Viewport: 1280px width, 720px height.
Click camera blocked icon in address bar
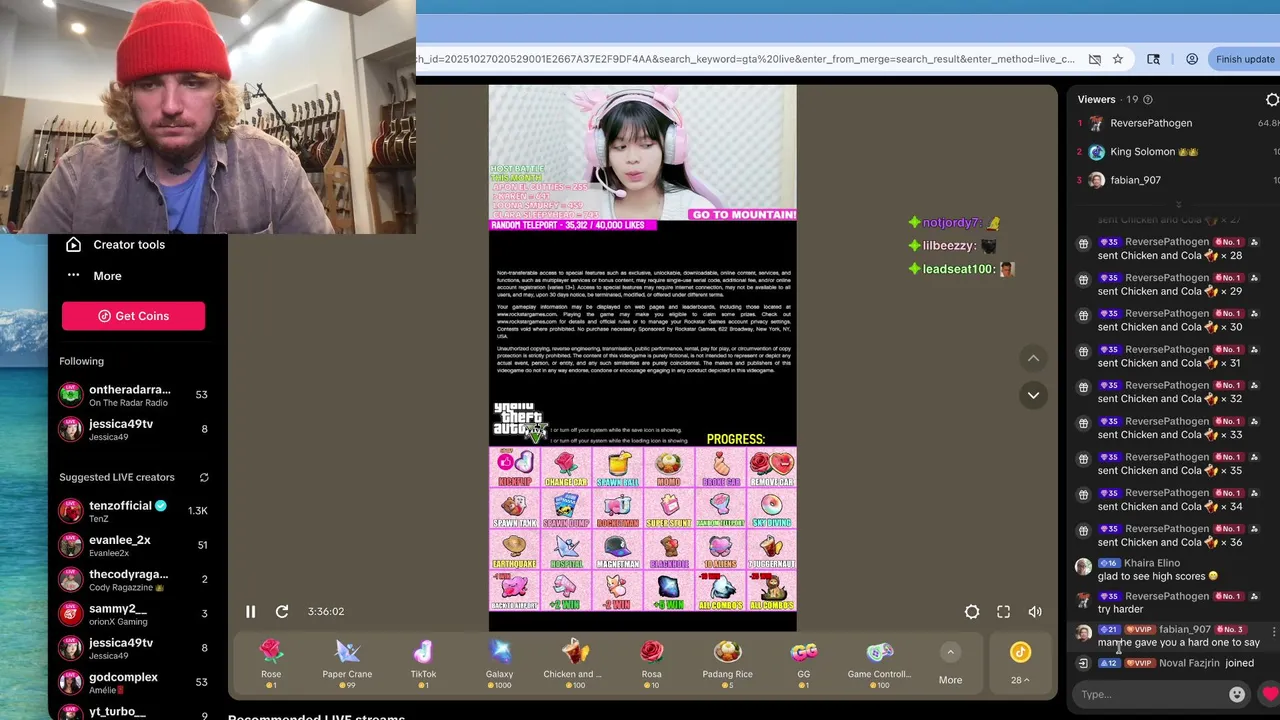(x=1095, y=59)
